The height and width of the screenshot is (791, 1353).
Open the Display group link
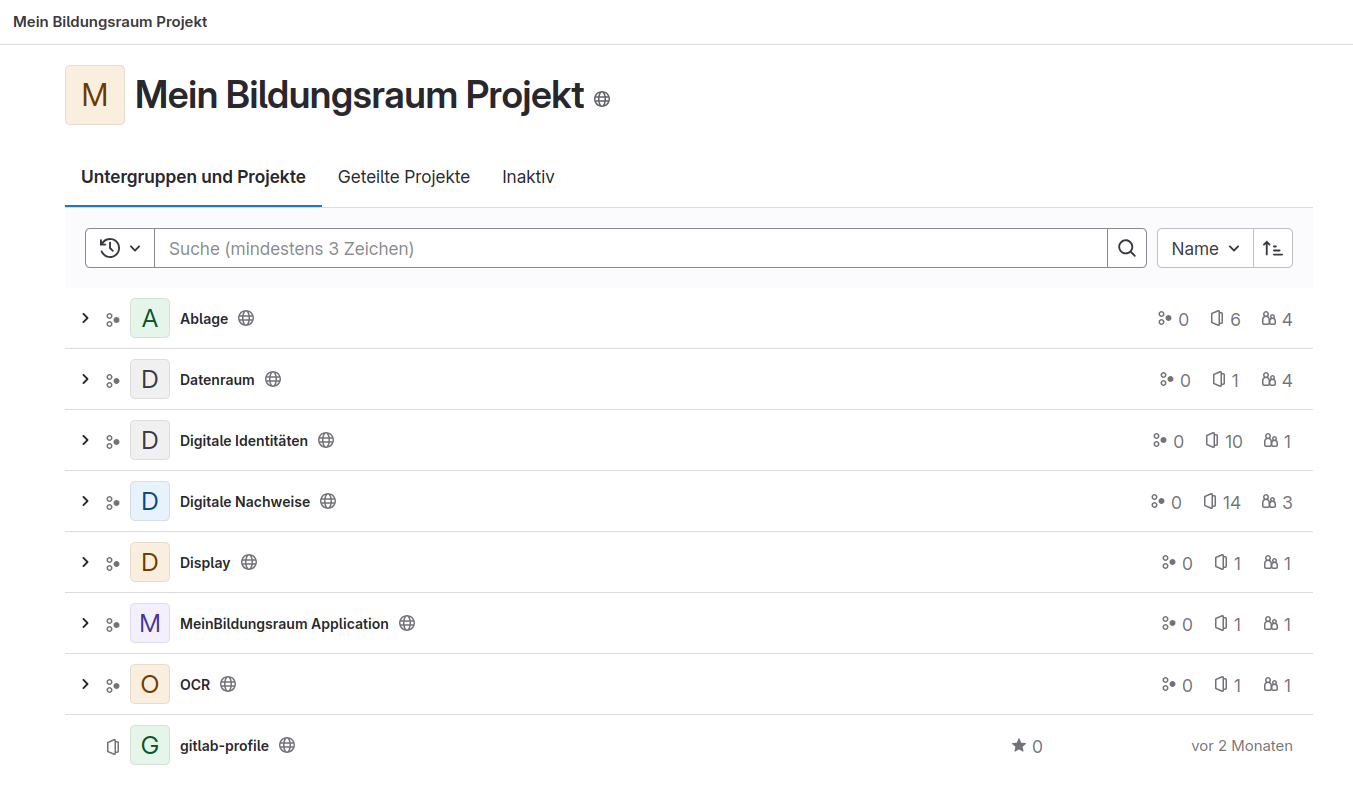(x=205, y=563)
